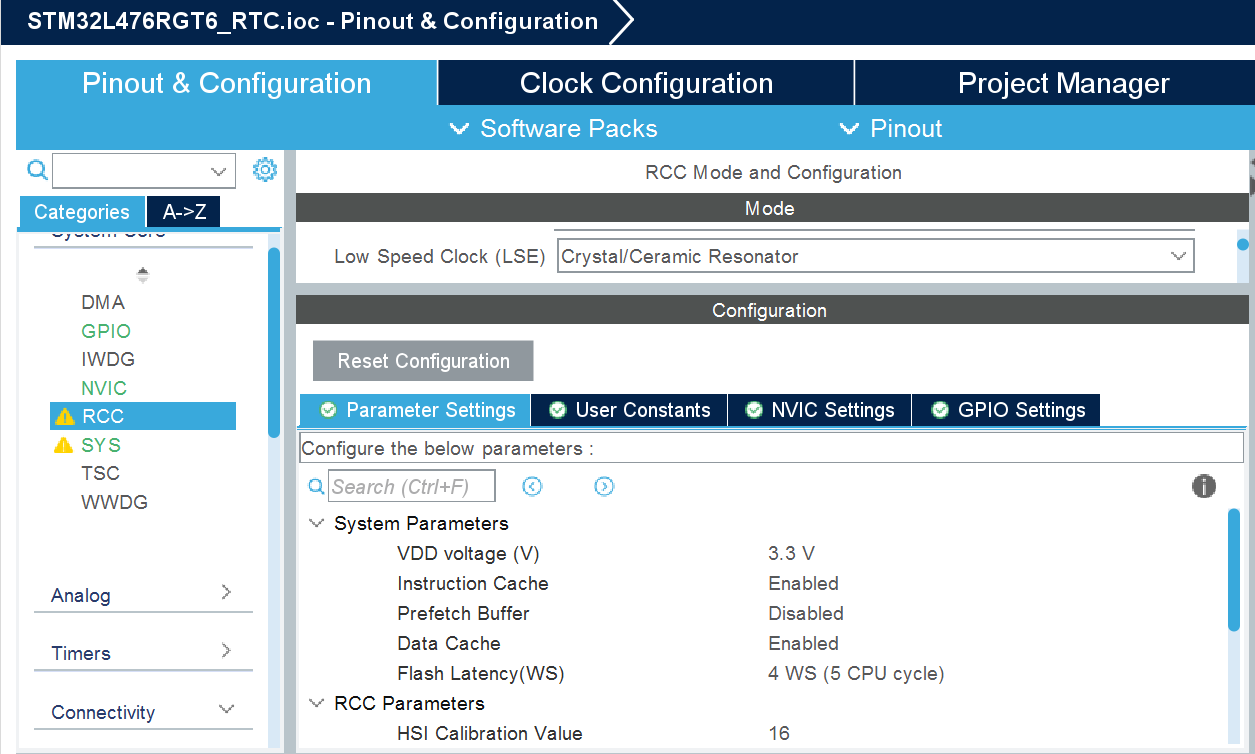Click the Instruction Cache Enabled value
The image size is (1255, 754).
click(804, 583)
